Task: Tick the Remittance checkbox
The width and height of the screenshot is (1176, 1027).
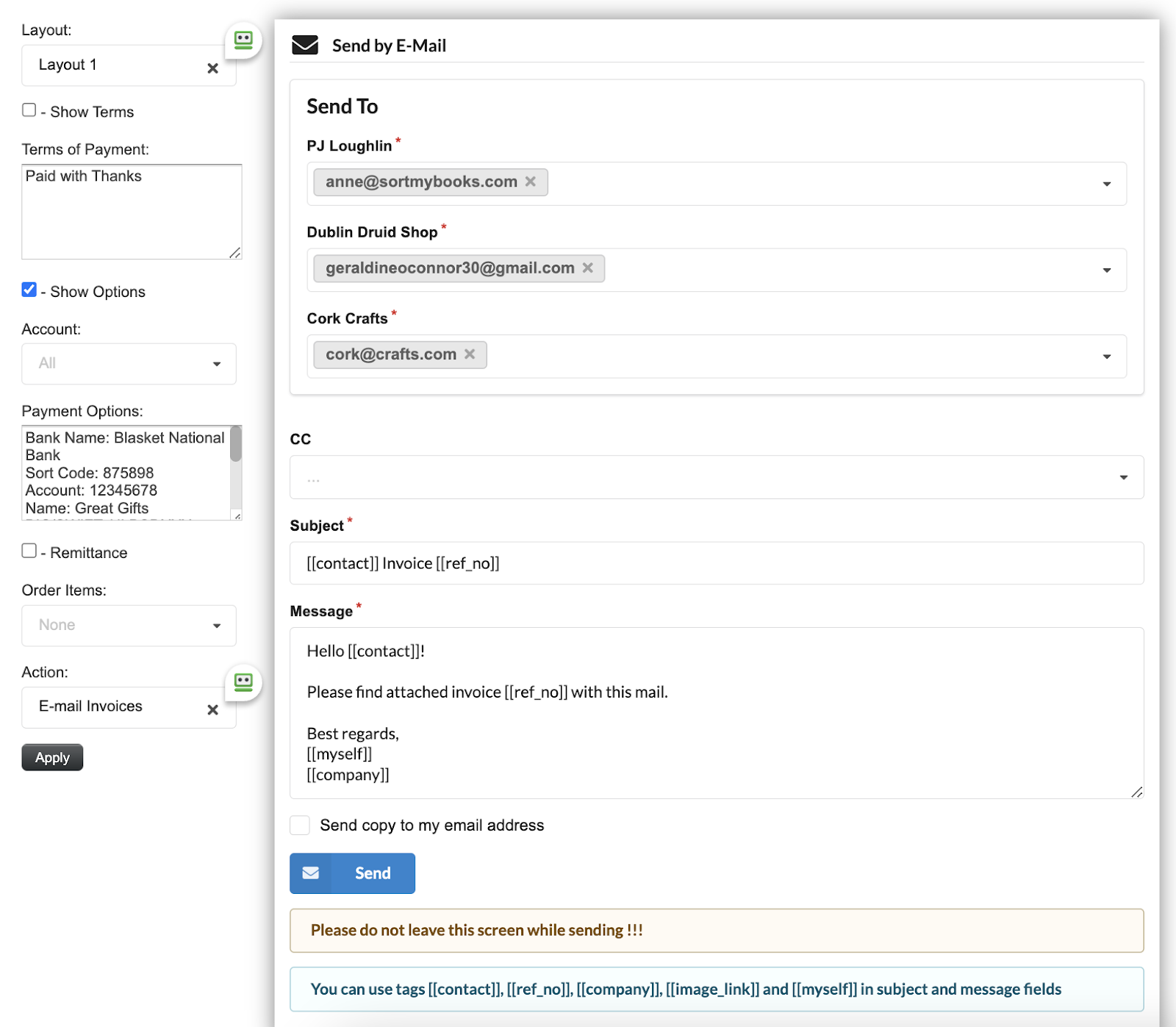Action: [x=29, y=551]
